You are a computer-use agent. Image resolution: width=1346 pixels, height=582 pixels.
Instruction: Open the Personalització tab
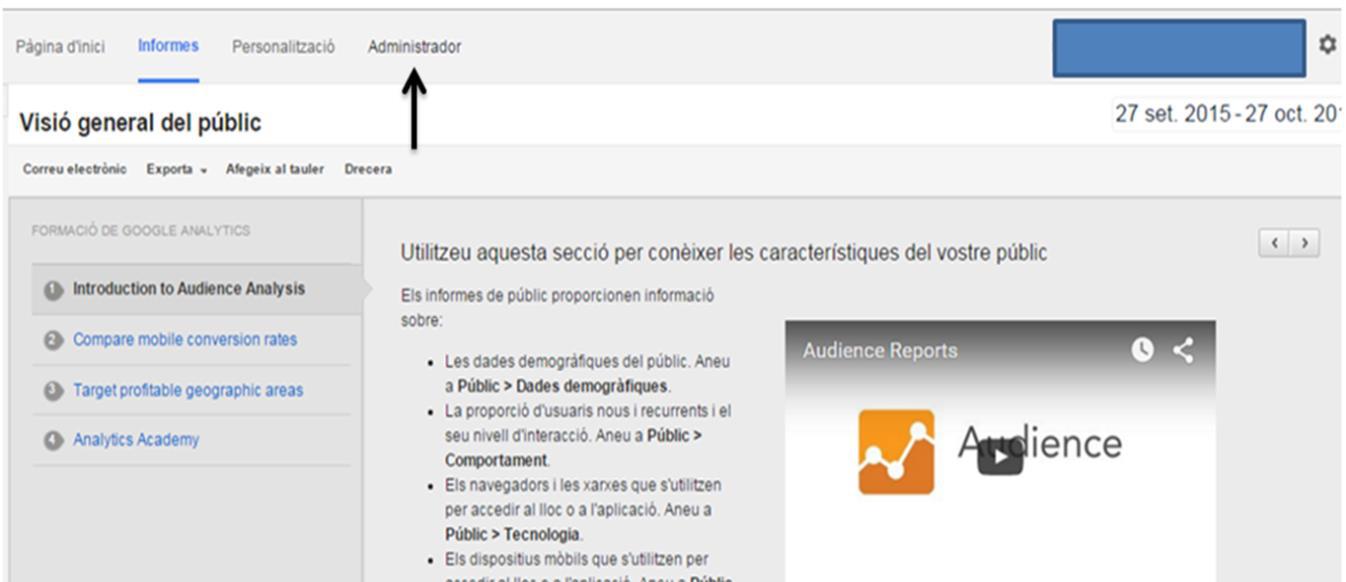(283, 47)
